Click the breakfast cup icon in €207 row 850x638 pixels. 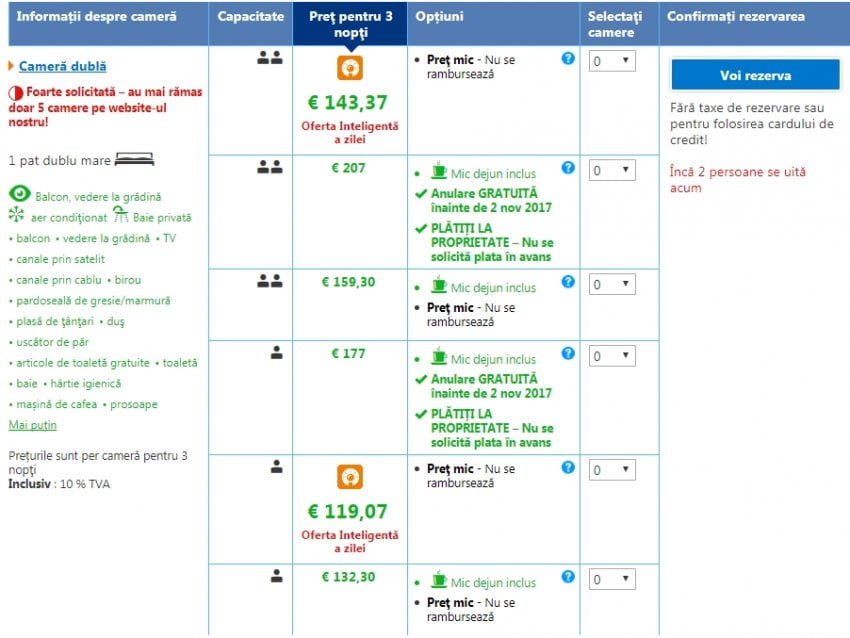click(x=439, y=170)
